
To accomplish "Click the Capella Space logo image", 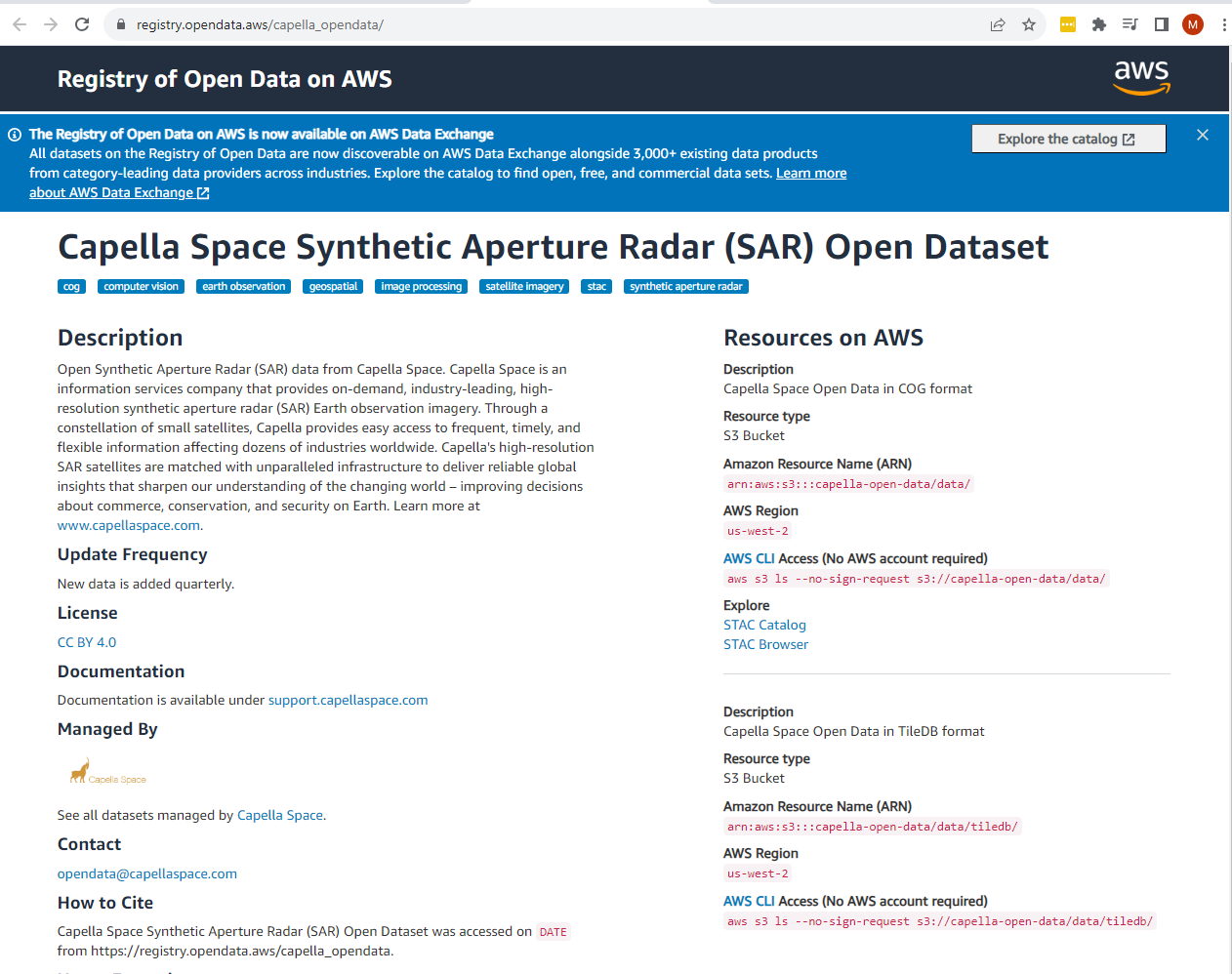I will click(108, 771).
